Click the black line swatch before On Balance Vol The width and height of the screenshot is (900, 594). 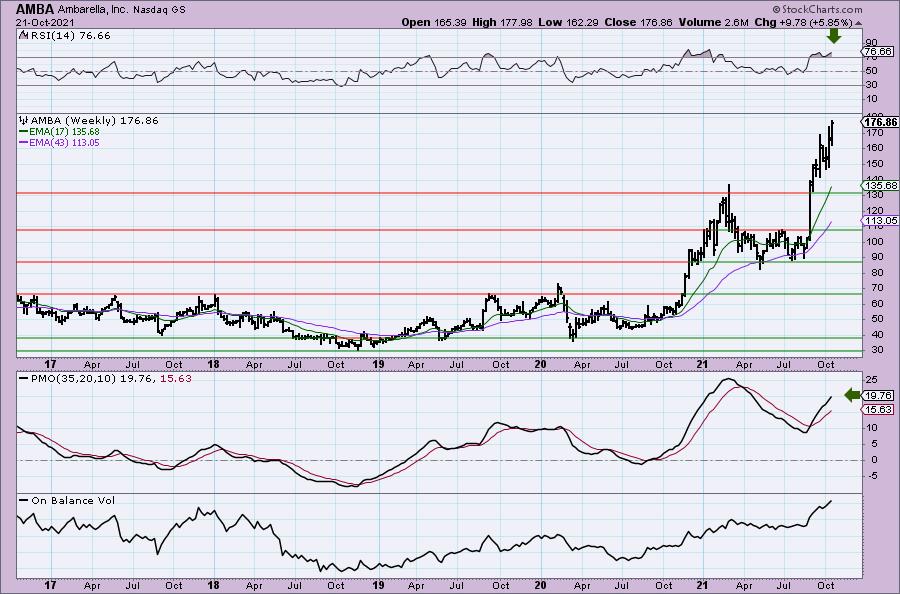pos(24,500)
